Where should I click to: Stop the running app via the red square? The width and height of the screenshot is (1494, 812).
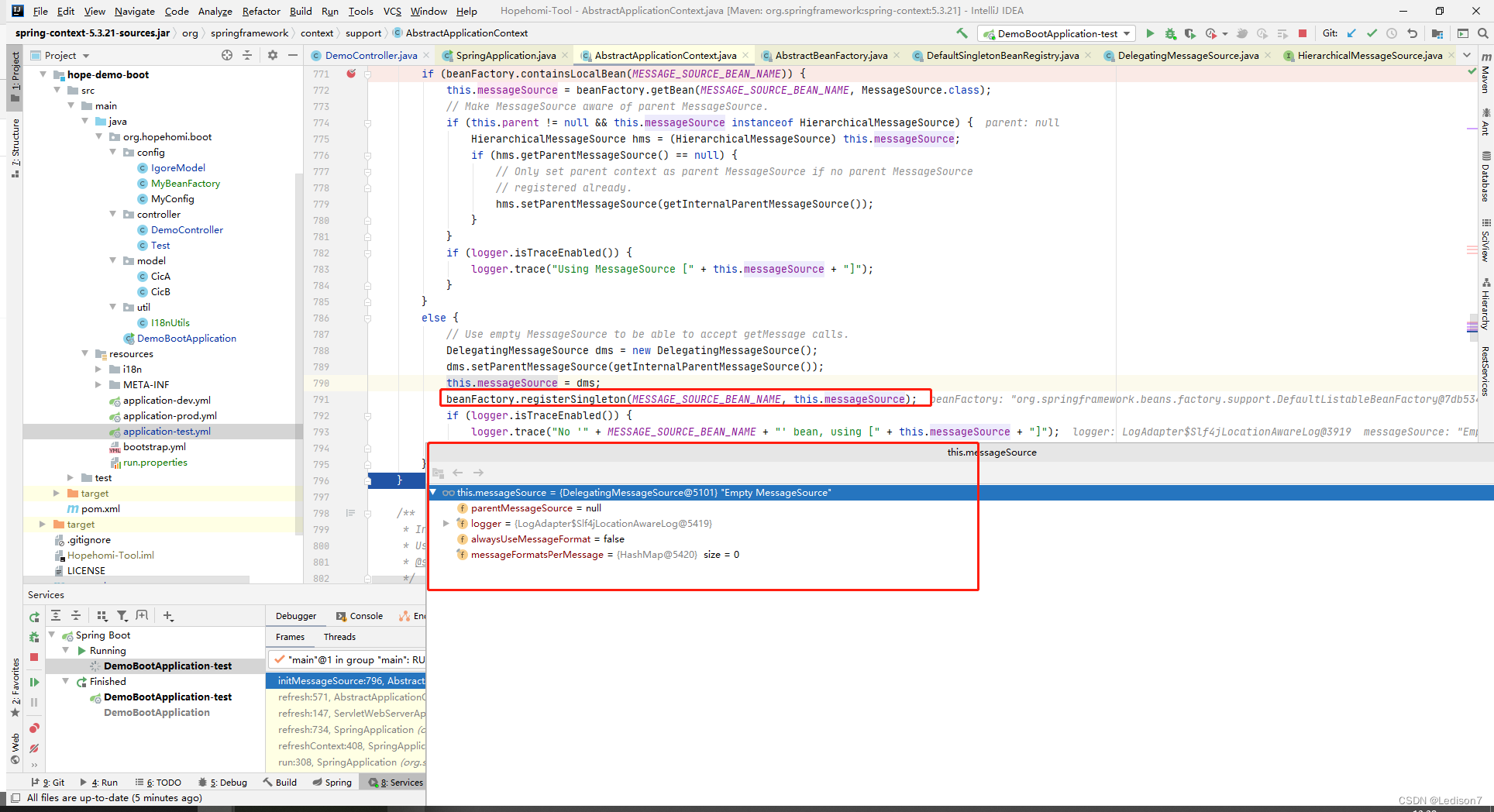[1303, 33]
